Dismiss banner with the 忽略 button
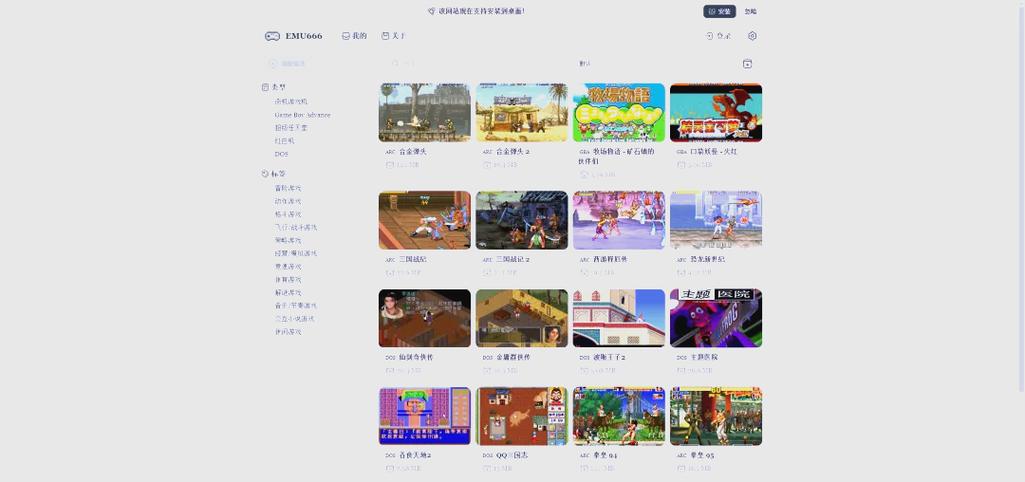The height and width of the screenshot is (482, 1025). [x=750, y=11]
